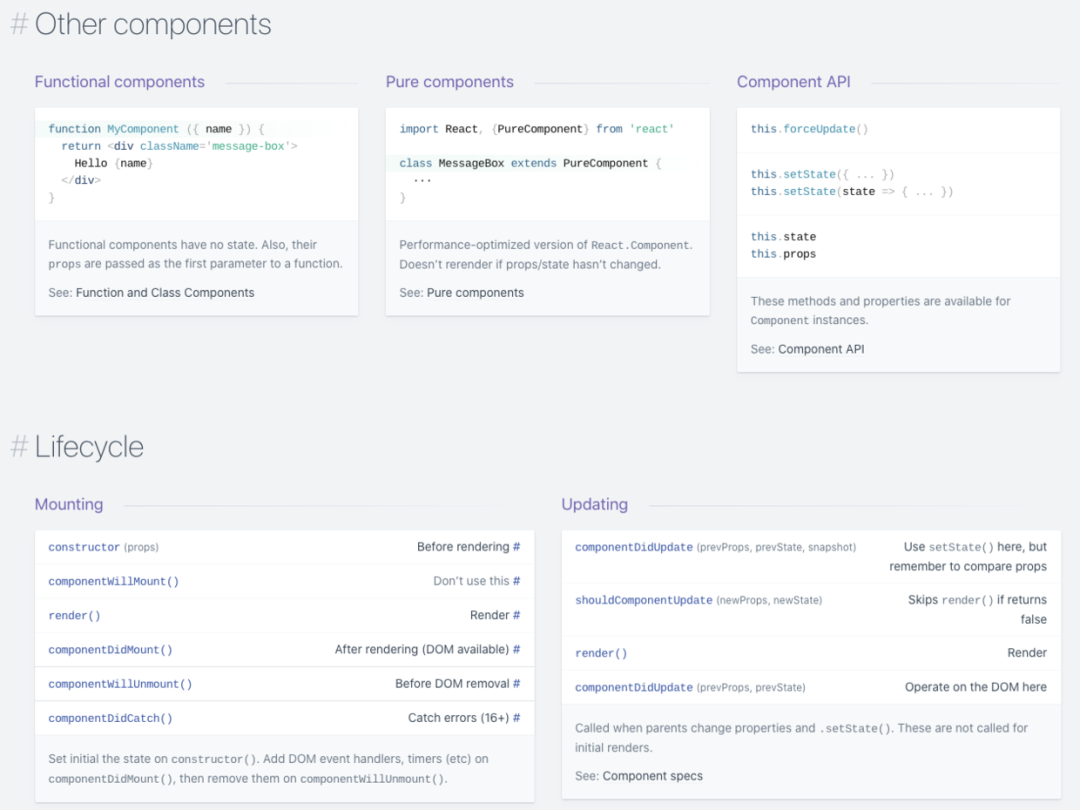The image size is (1080, 810).
Task: Click the # anchor beside 'Before rendering'
Action: tap(517, 547)
